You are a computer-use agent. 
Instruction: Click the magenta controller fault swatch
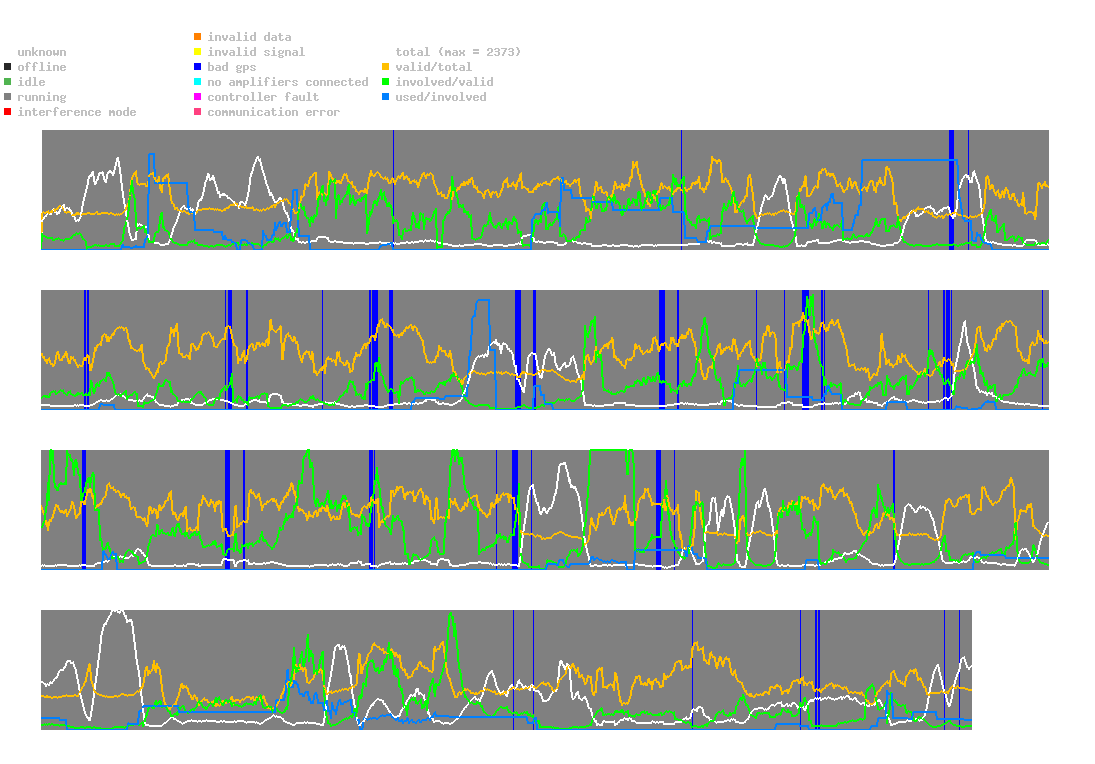198,97
